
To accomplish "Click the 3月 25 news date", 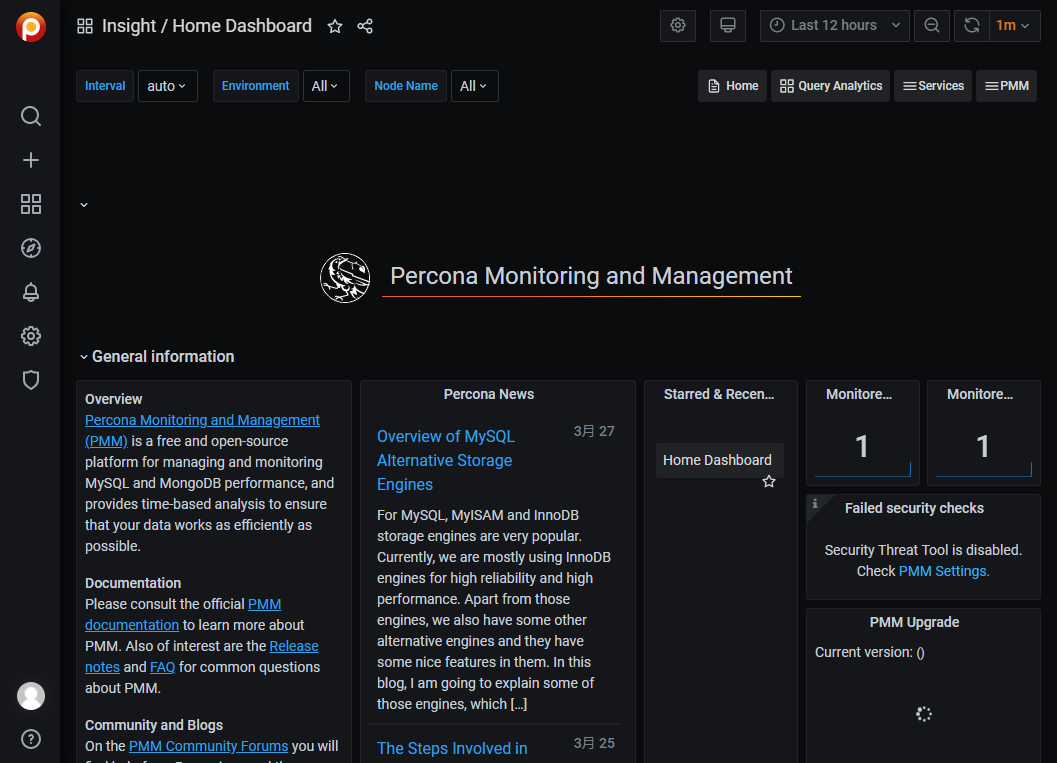I will point(594,743).
